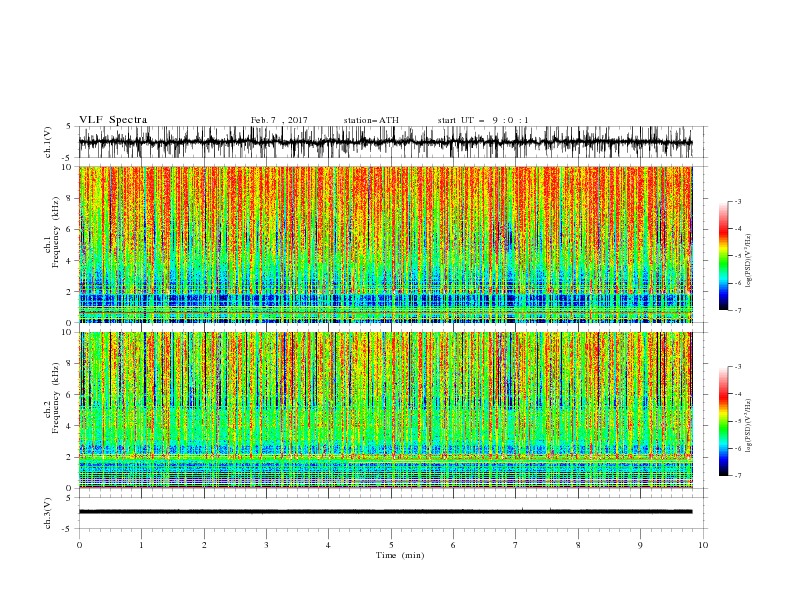Screen dimensions: 792x612
Task: Click the time axis tick label '5'
Action: pos(391,545)
